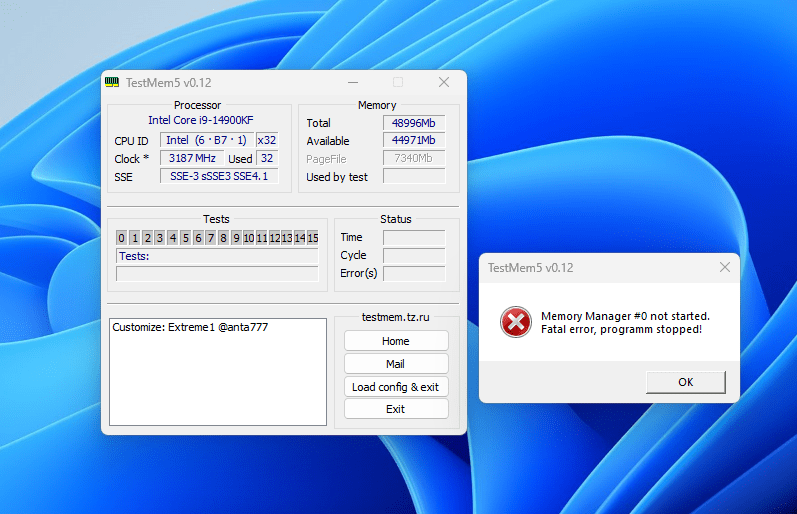
Task: Click the Customize: Extreme1 @anta777 log line
Action: pyautogui.click(x=190, y=327)
